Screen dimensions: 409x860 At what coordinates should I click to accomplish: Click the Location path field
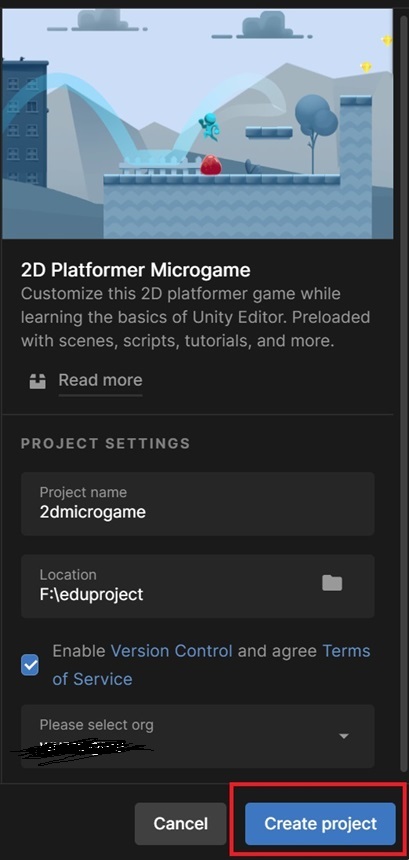197,586
